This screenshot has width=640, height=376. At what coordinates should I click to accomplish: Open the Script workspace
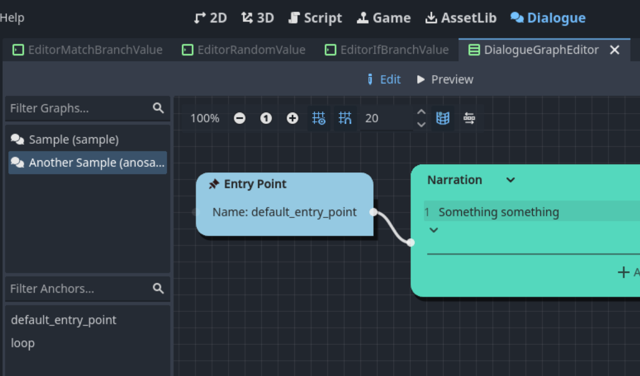tap(315, 18)
